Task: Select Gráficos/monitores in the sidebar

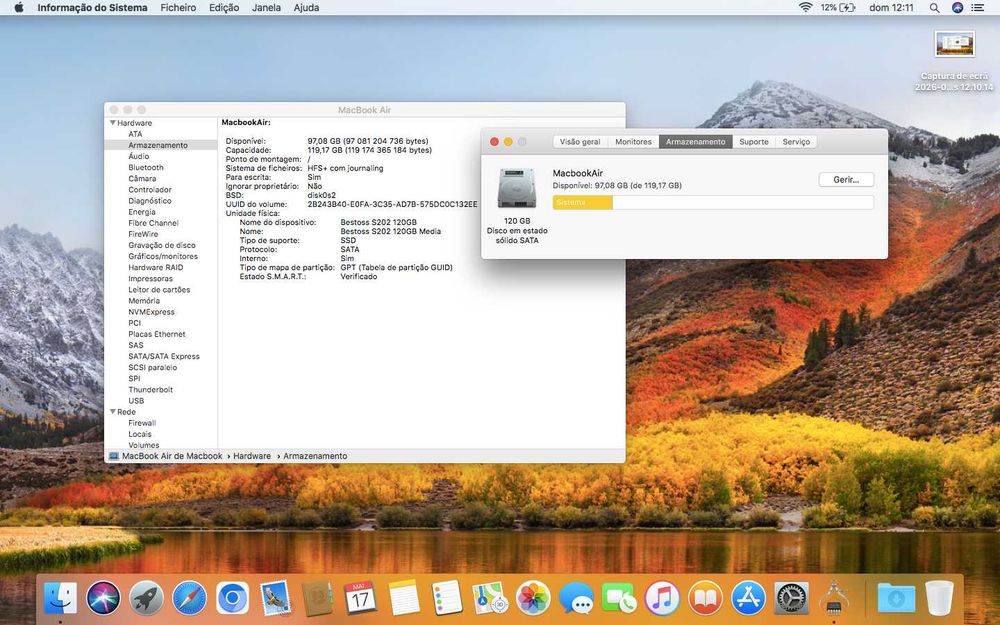Action: [163, 256]
